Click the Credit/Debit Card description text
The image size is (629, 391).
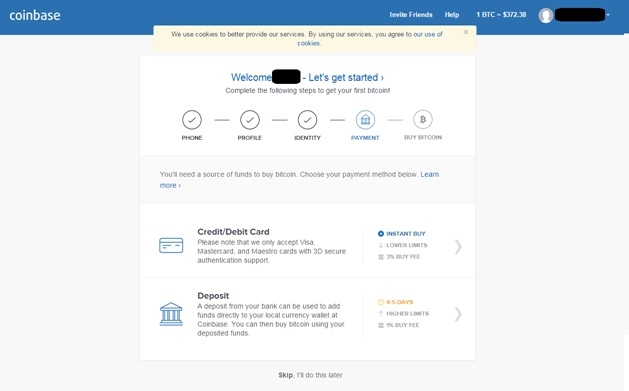272,251
